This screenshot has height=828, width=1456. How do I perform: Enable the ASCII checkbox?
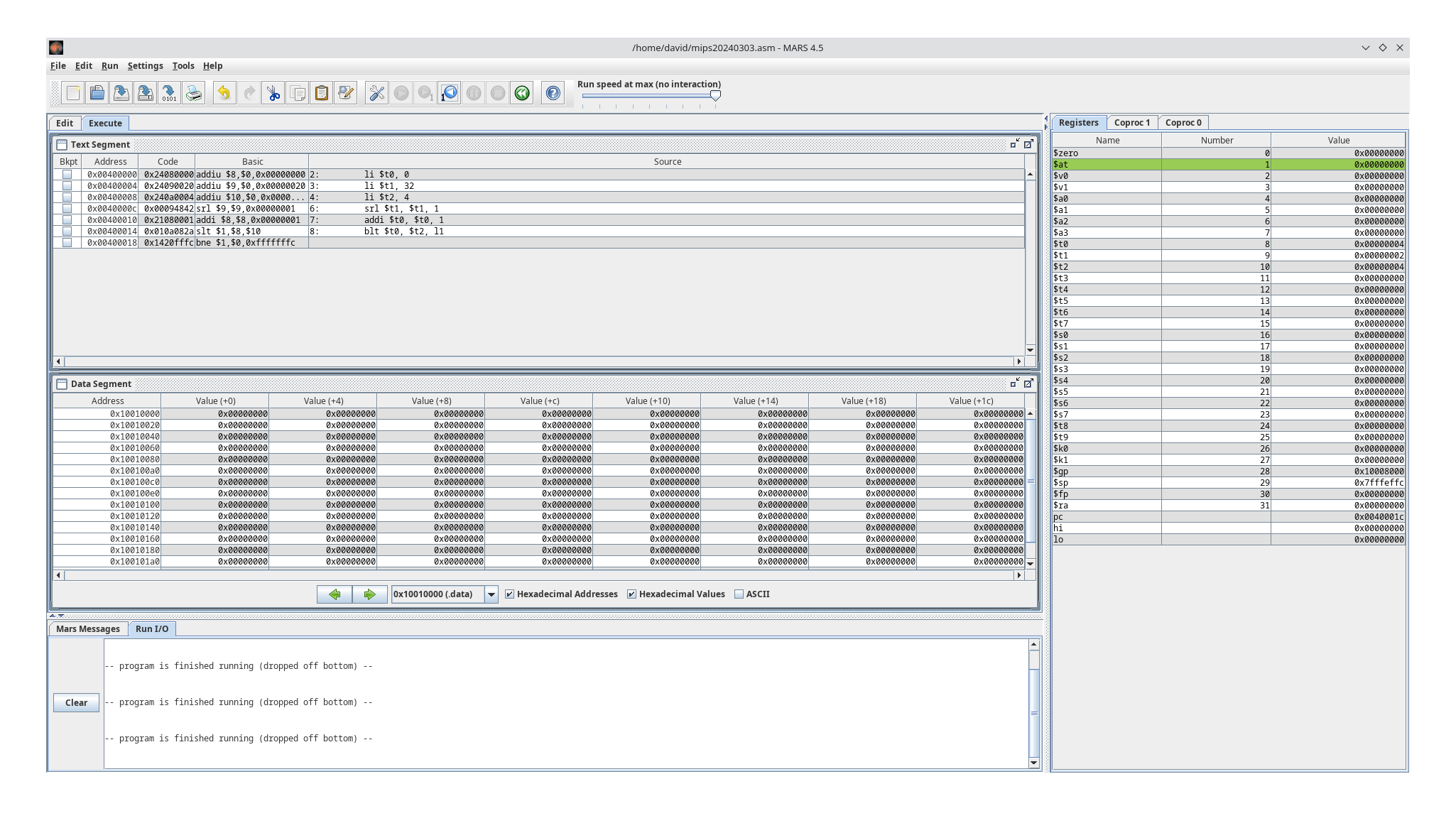point(739,594)
